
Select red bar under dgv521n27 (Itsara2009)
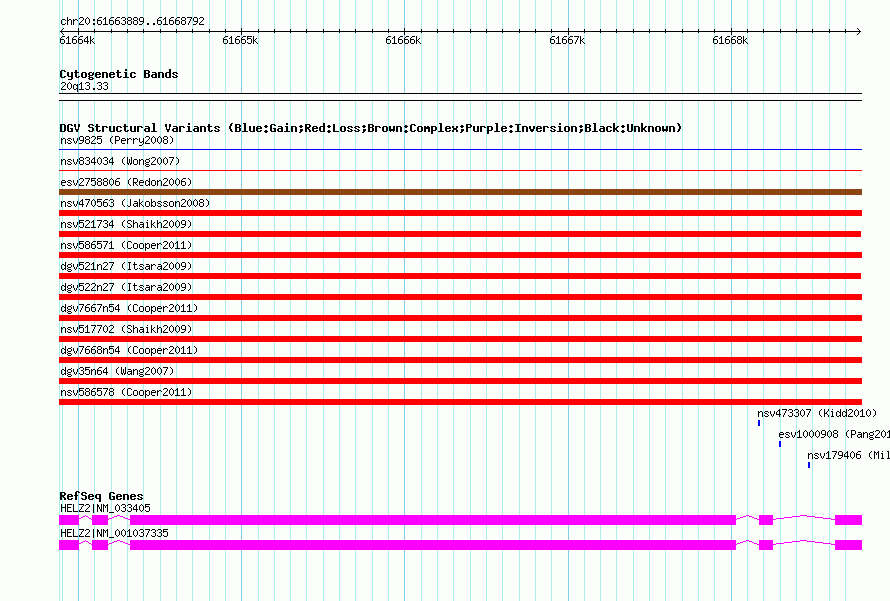tap(460, 276)
